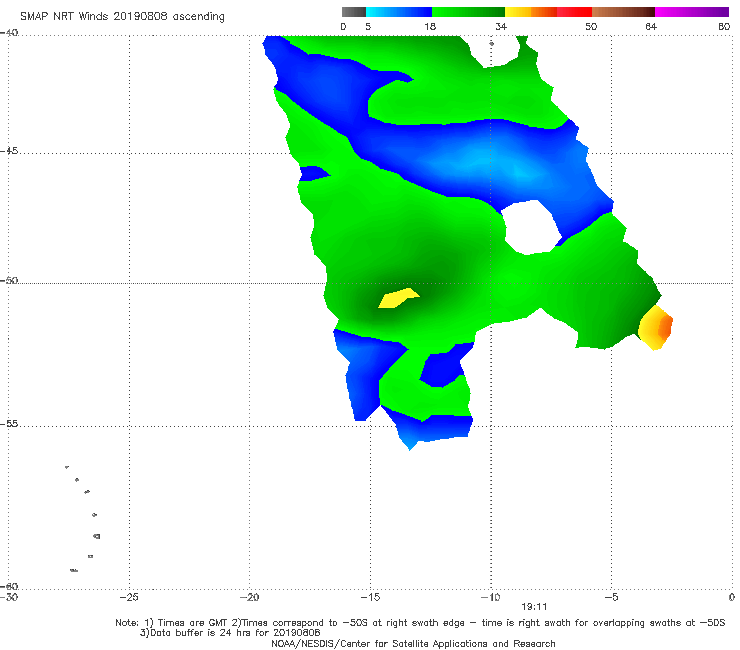
Task: Click the longitude label '-5'
Action: coord(611,597)
